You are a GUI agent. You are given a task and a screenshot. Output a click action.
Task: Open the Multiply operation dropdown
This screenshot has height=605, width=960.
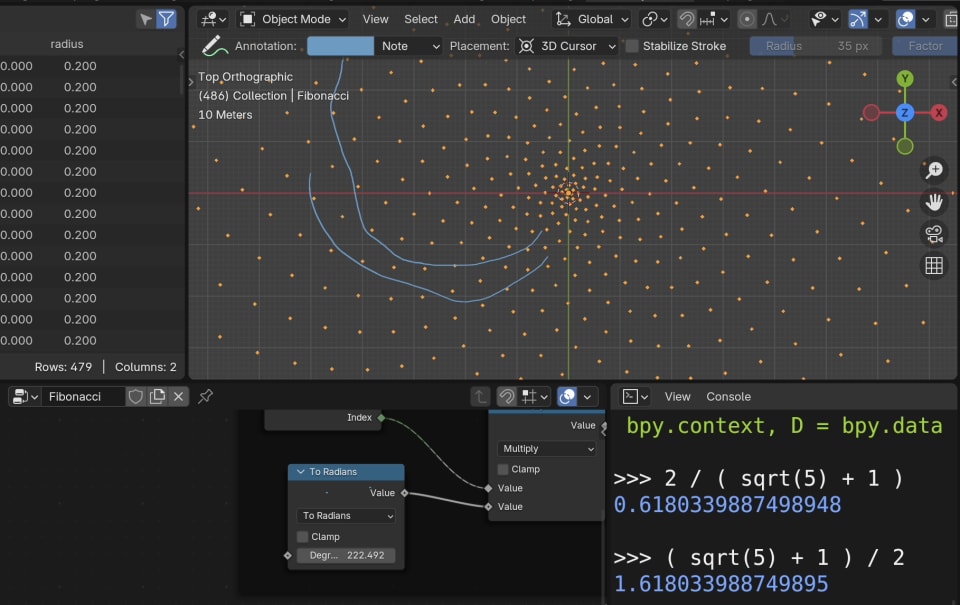(x=546, y=448)
